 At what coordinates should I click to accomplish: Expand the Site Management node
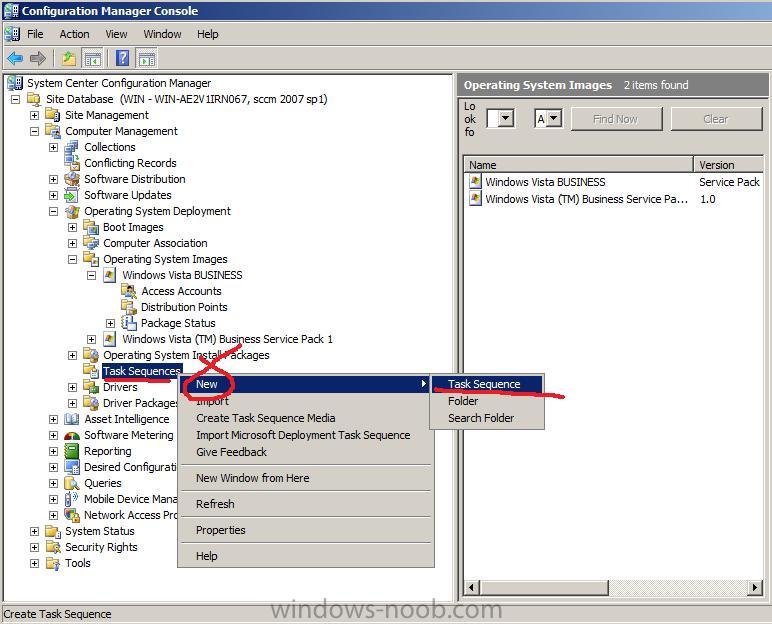click(34, 115)
